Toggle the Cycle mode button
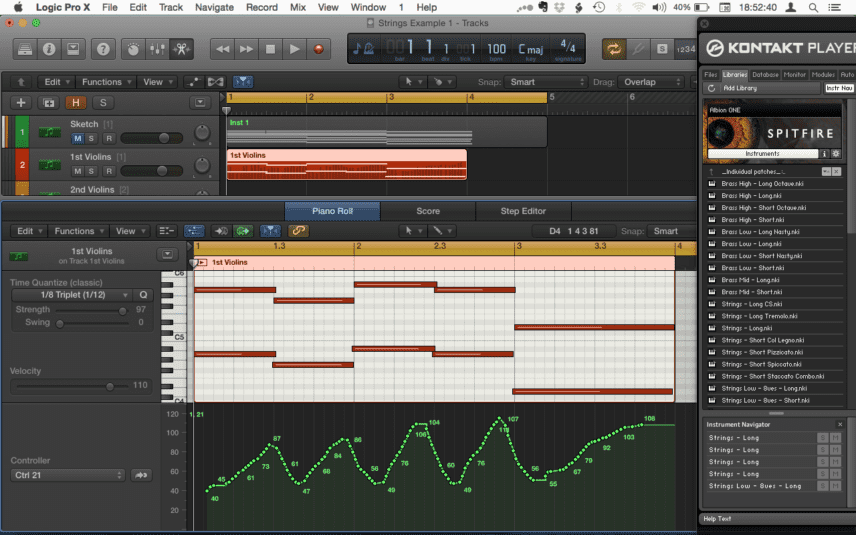Image resolution: width=856 pixels, height=535 pixels. (614, 49)
